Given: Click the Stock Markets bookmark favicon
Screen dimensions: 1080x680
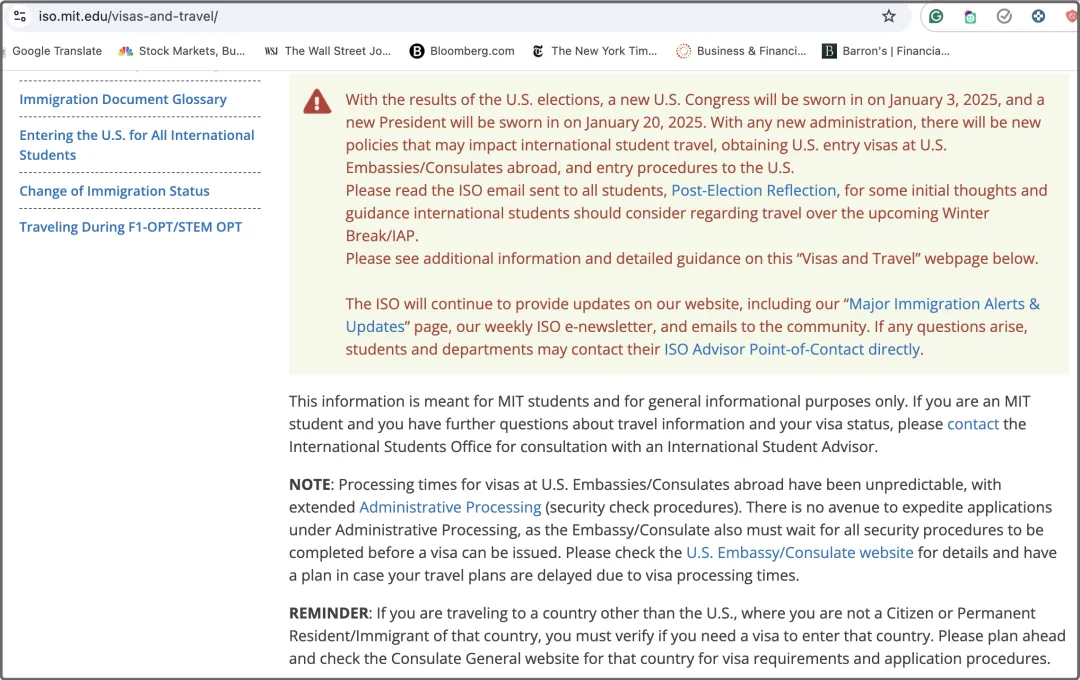Looking at the screenshot, I should 125,51.
